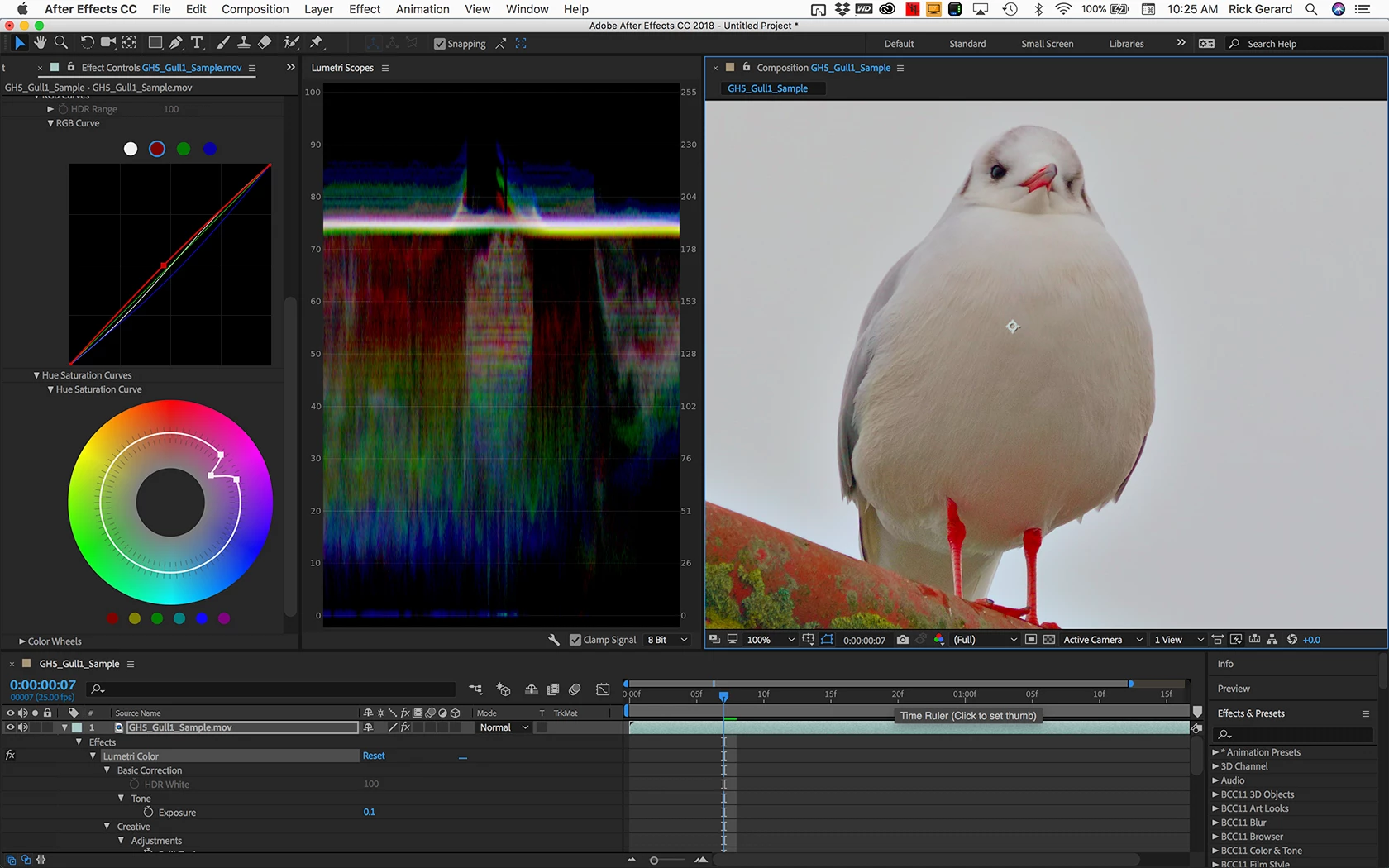
Task: Collapse the Hue Saturation Curves section
Action: pos(36,375)
